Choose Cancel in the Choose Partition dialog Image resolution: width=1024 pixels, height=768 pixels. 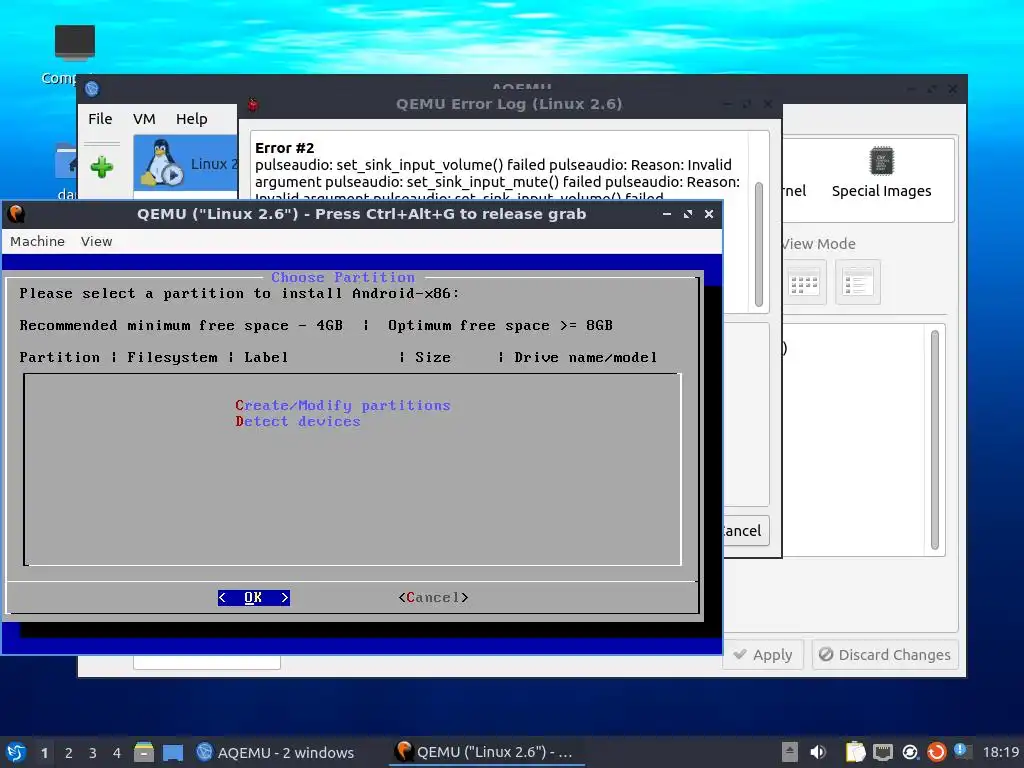pyautogui.click(x=434, y=598)
